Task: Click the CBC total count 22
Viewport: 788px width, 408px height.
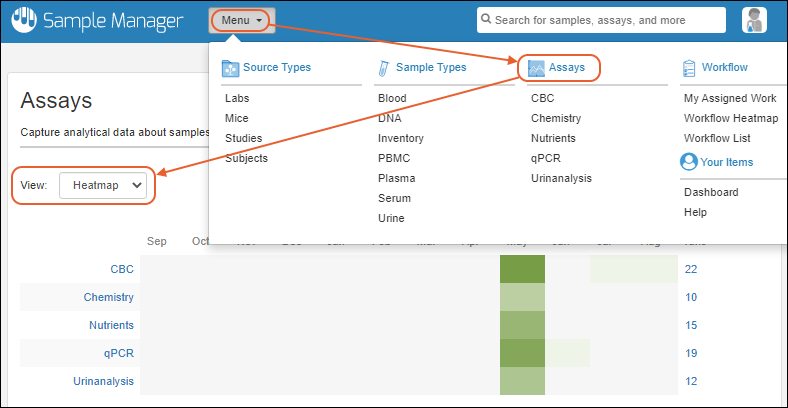Action: click(691, 269)
